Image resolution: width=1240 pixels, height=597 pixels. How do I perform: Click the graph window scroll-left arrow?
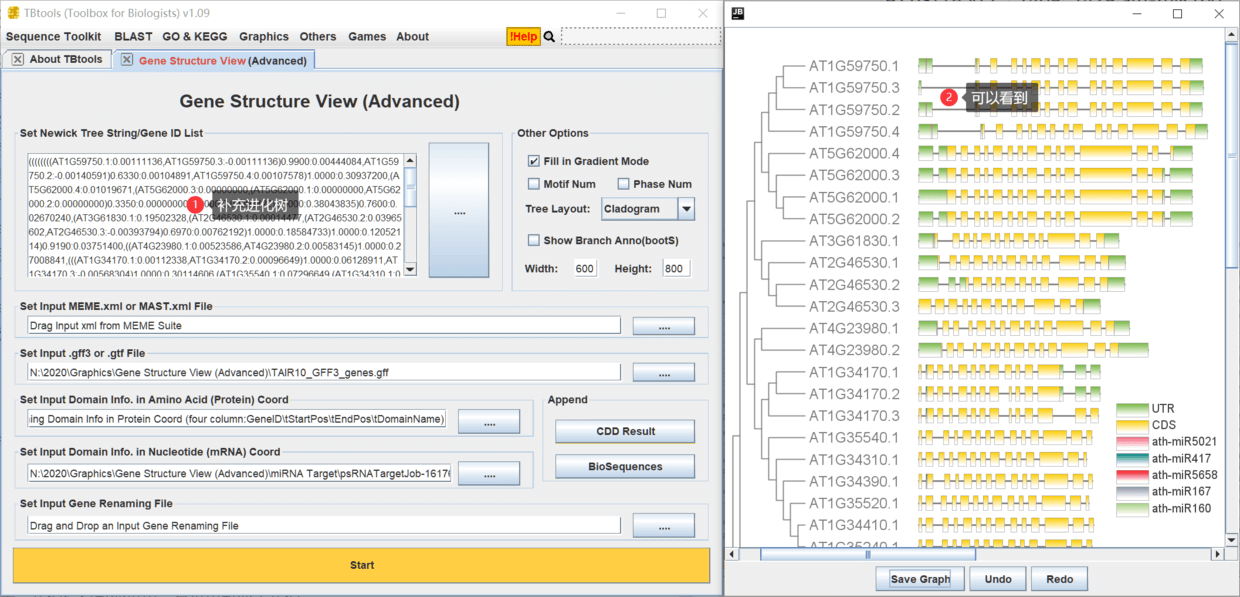click(x=733, y=554)
